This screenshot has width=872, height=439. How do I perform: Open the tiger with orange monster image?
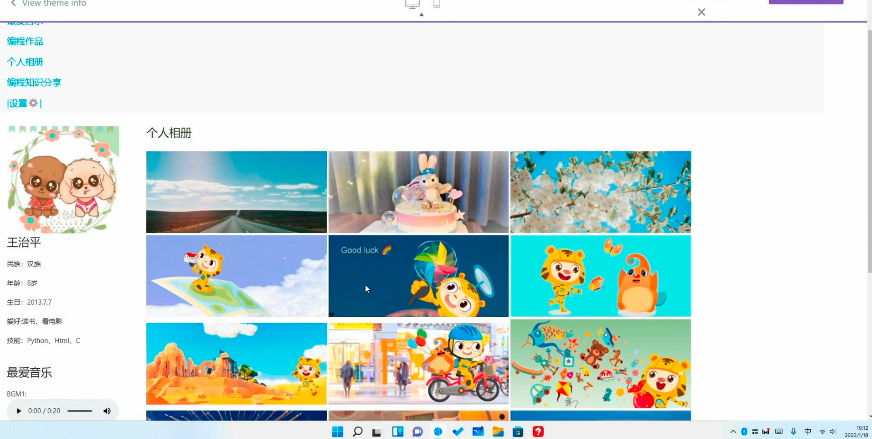[601, 276]
